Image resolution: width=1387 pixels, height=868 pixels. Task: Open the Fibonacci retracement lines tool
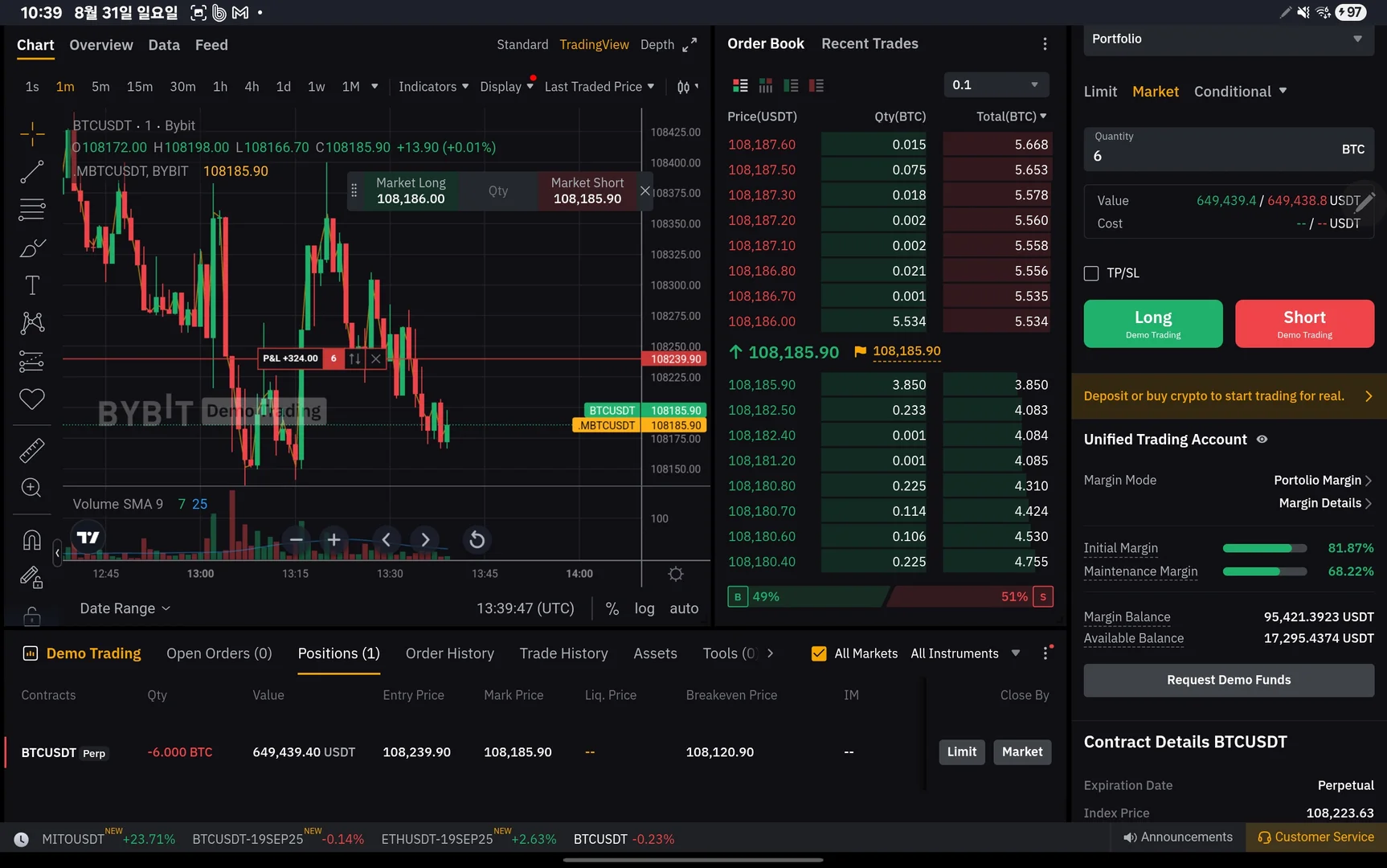click(x=32, y=209)
